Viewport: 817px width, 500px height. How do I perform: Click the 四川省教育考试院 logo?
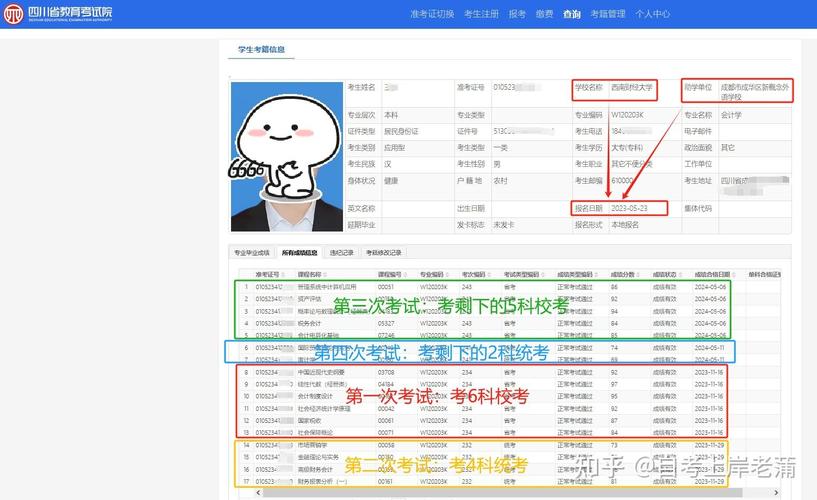coord(57,14)
